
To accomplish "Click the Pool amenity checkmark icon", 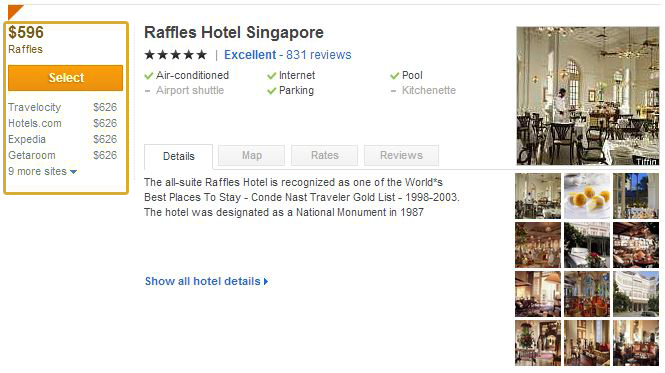I will (x=394, y=76).
